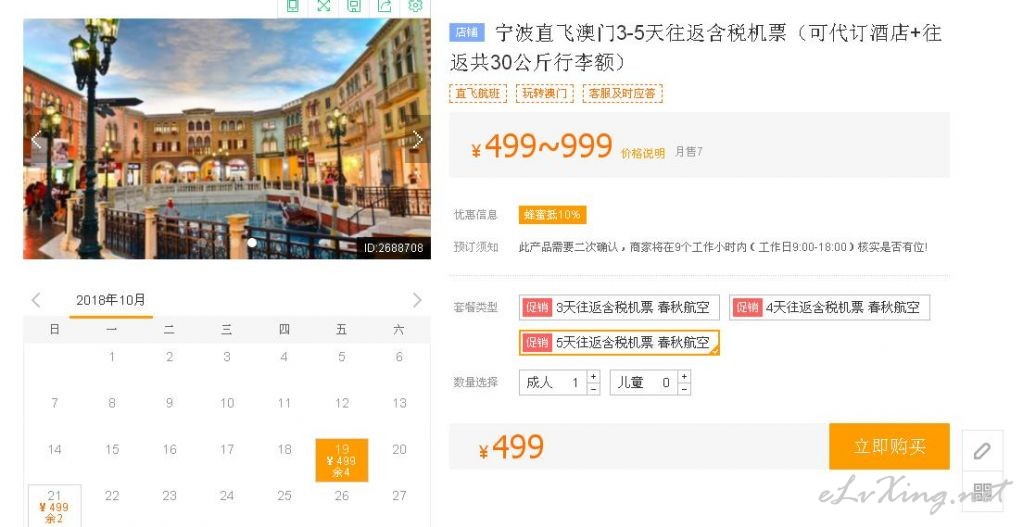Click the save disk icon in toolbar
Image resolution: width=1023 pixels, height=527 pixels.
354,6
